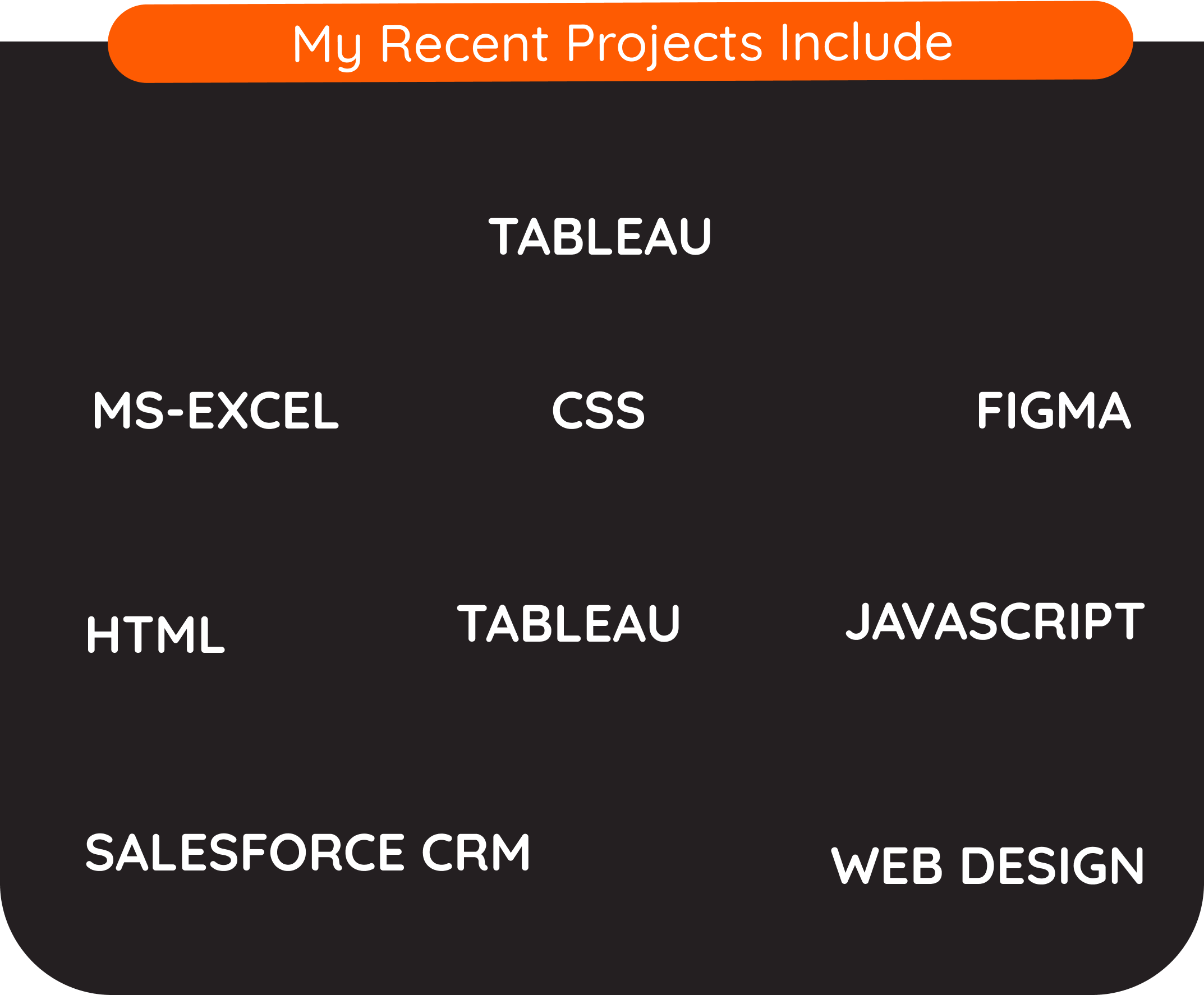This screenshot has width=1204, height=995.
Task: Open the MS-EXCEL project label
Action: point(216,411)
